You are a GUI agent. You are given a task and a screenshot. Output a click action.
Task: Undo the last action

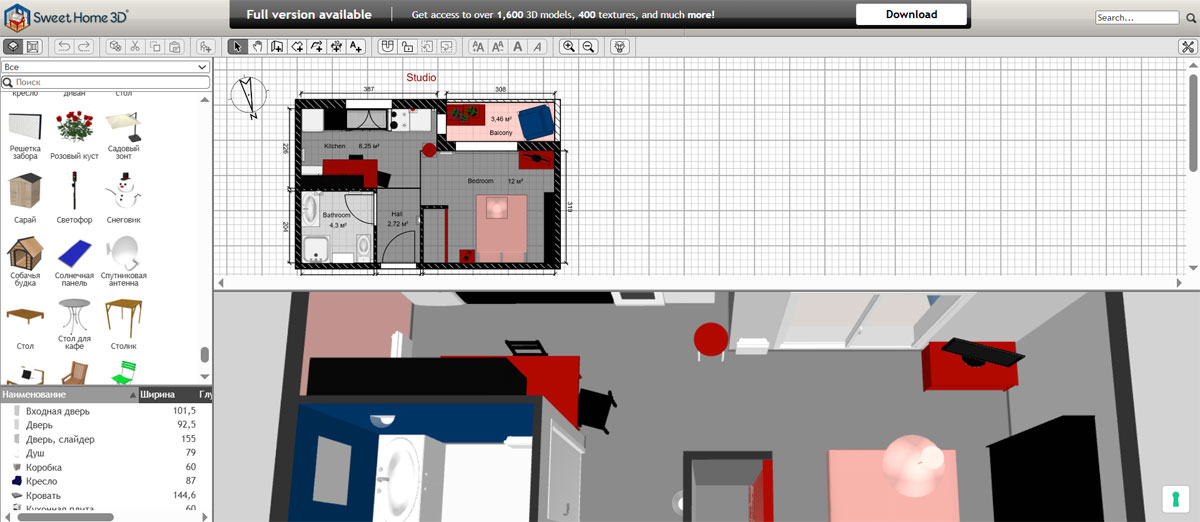coord(64,47)
